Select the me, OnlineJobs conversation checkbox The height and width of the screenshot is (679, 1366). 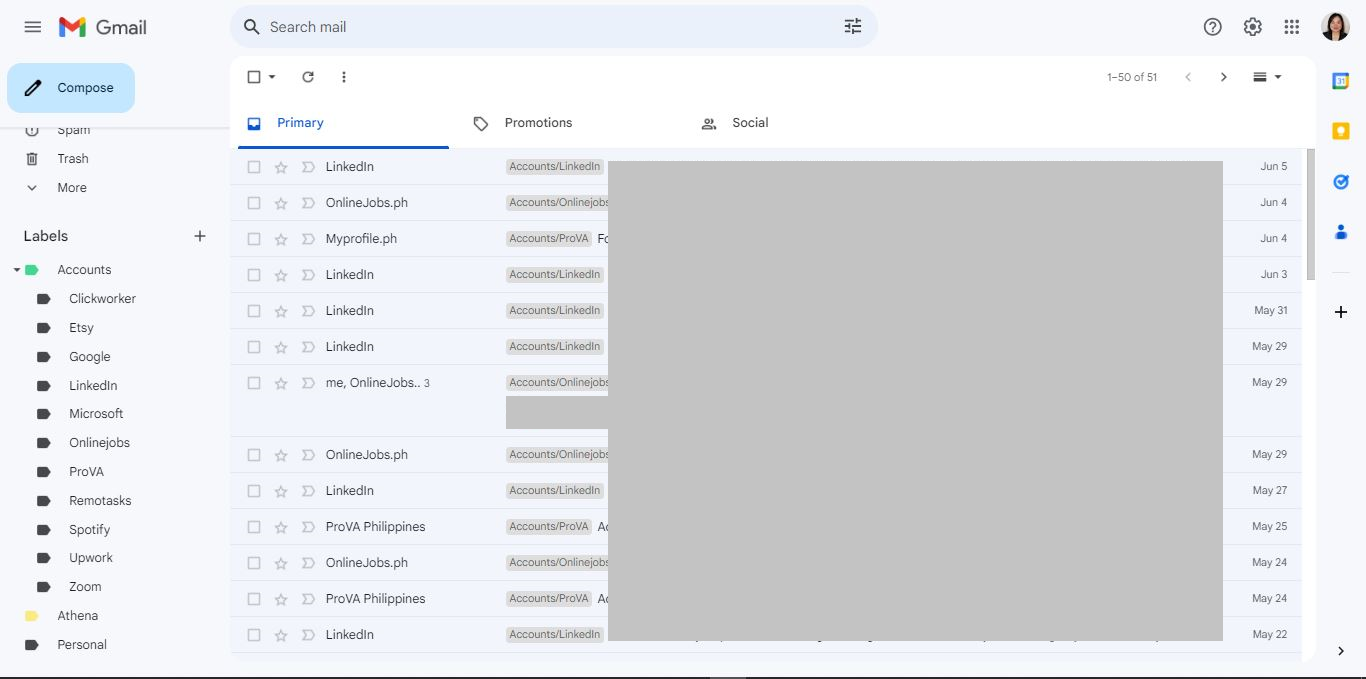click(254, 383)
